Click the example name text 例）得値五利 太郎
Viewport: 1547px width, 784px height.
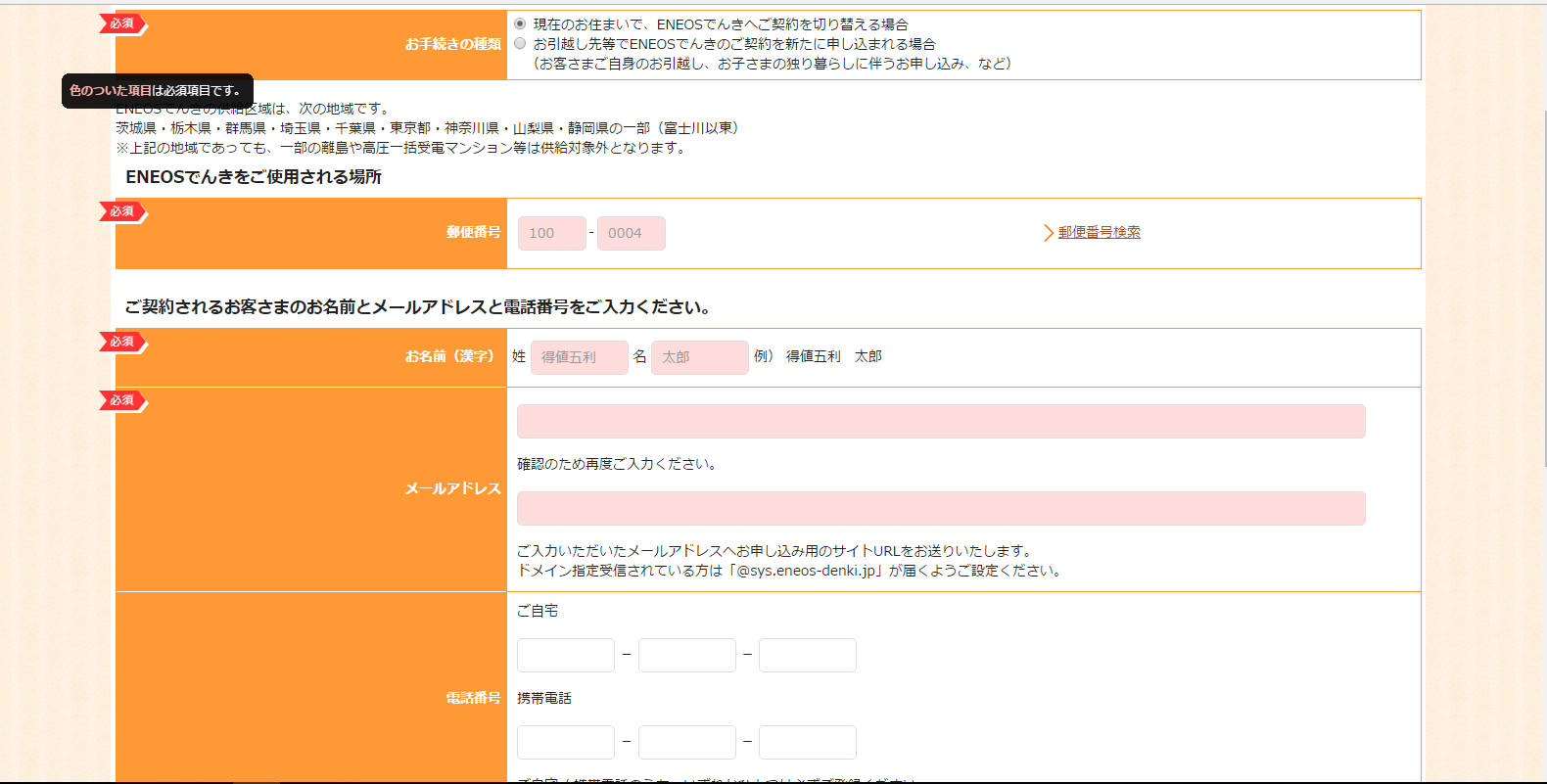[818, 356]
